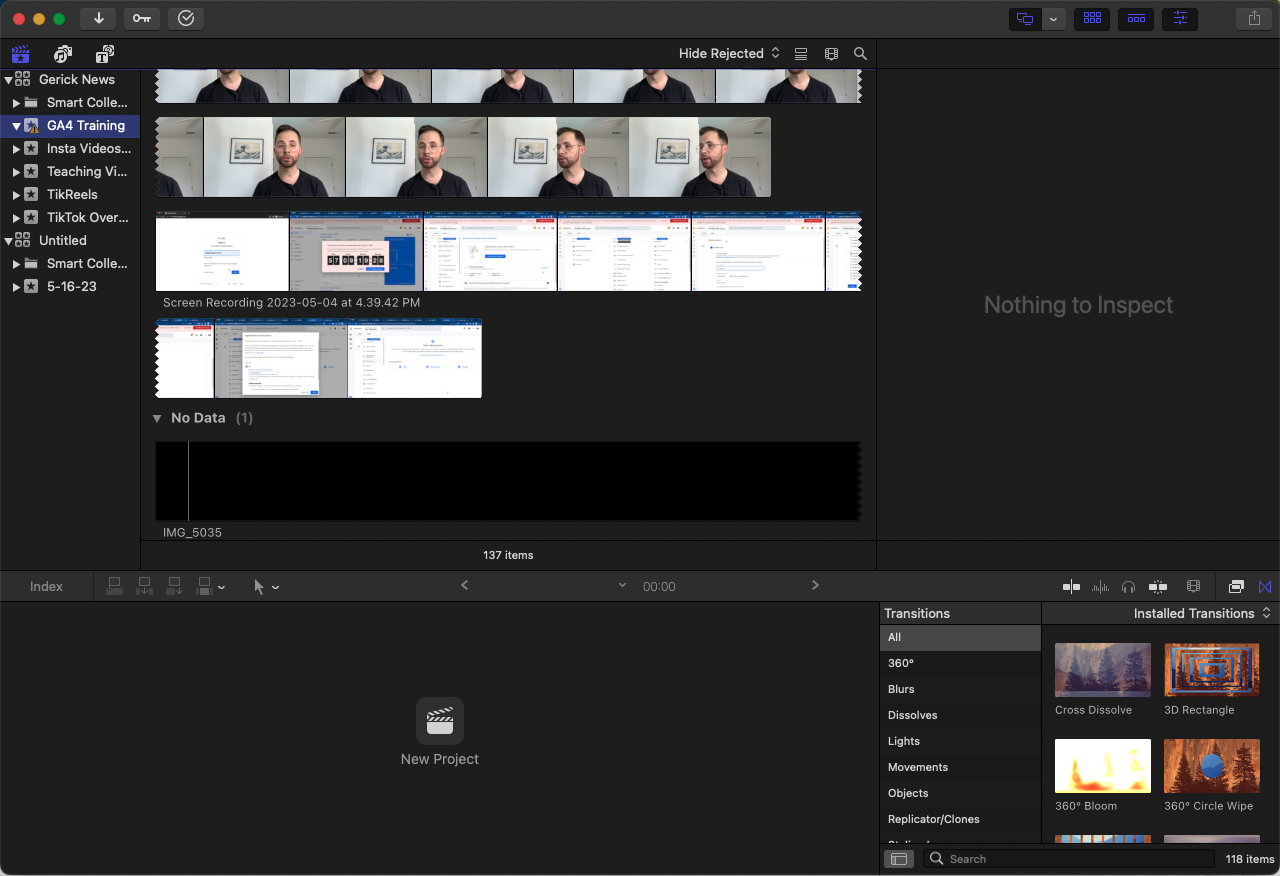Viewport: 1280px width, 876px height.
Task: Select the GA4 Training event
Action: point(86,126)
